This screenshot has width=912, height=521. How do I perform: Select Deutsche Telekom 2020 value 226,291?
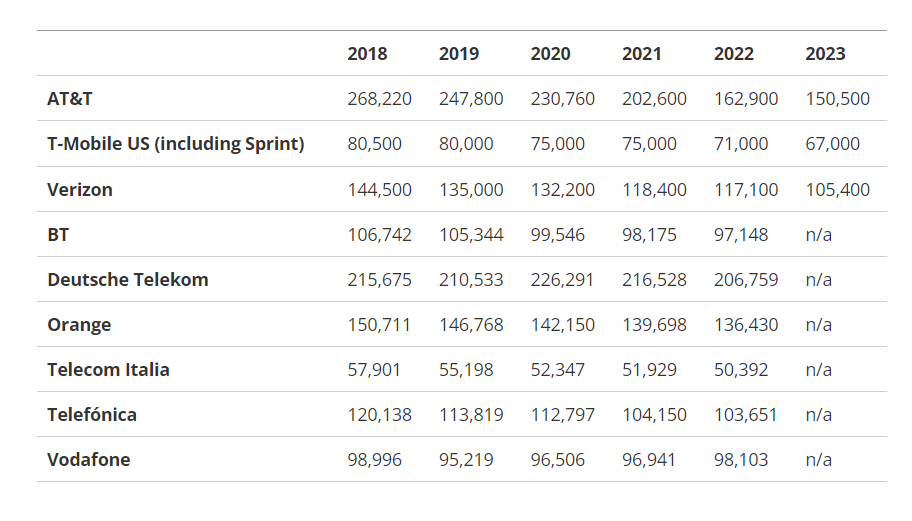(562, 280)
